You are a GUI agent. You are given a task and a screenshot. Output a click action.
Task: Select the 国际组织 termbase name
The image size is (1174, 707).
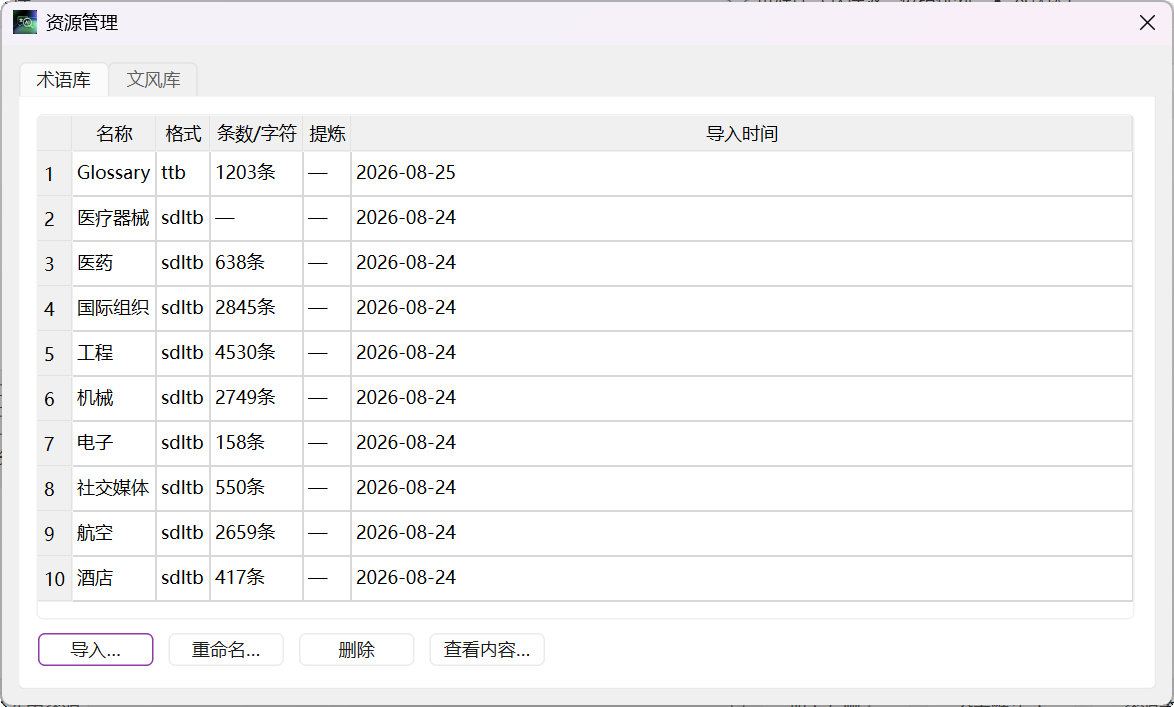tap(114, 308)
